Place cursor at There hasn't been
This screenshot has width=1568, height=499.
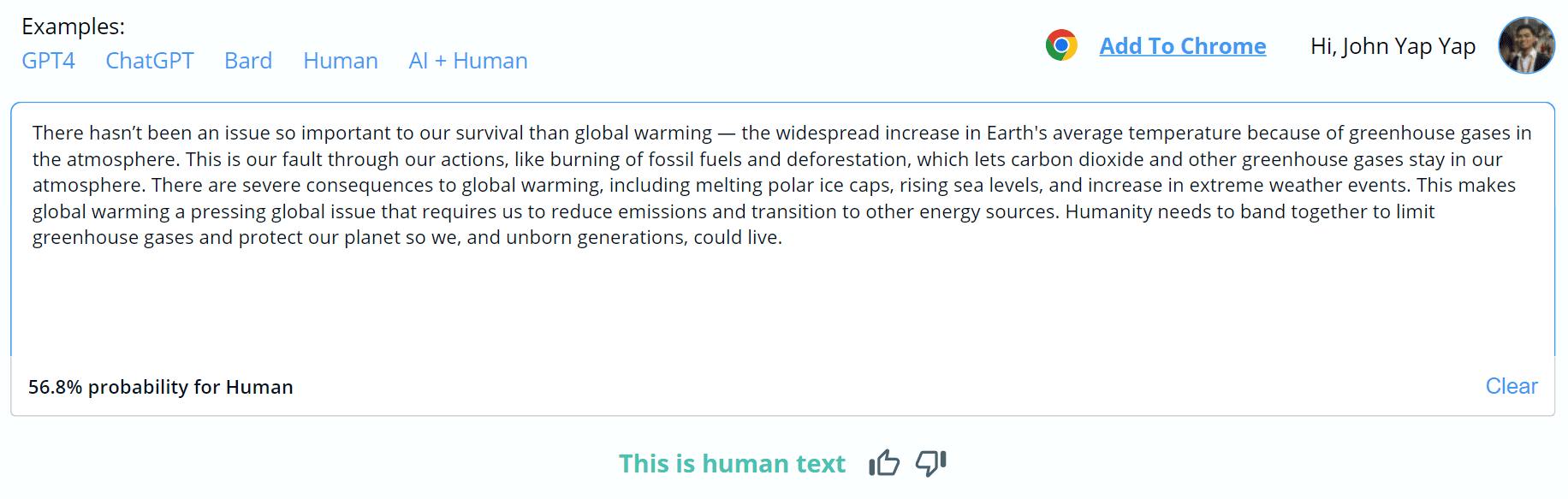click(x=33, y=134)
